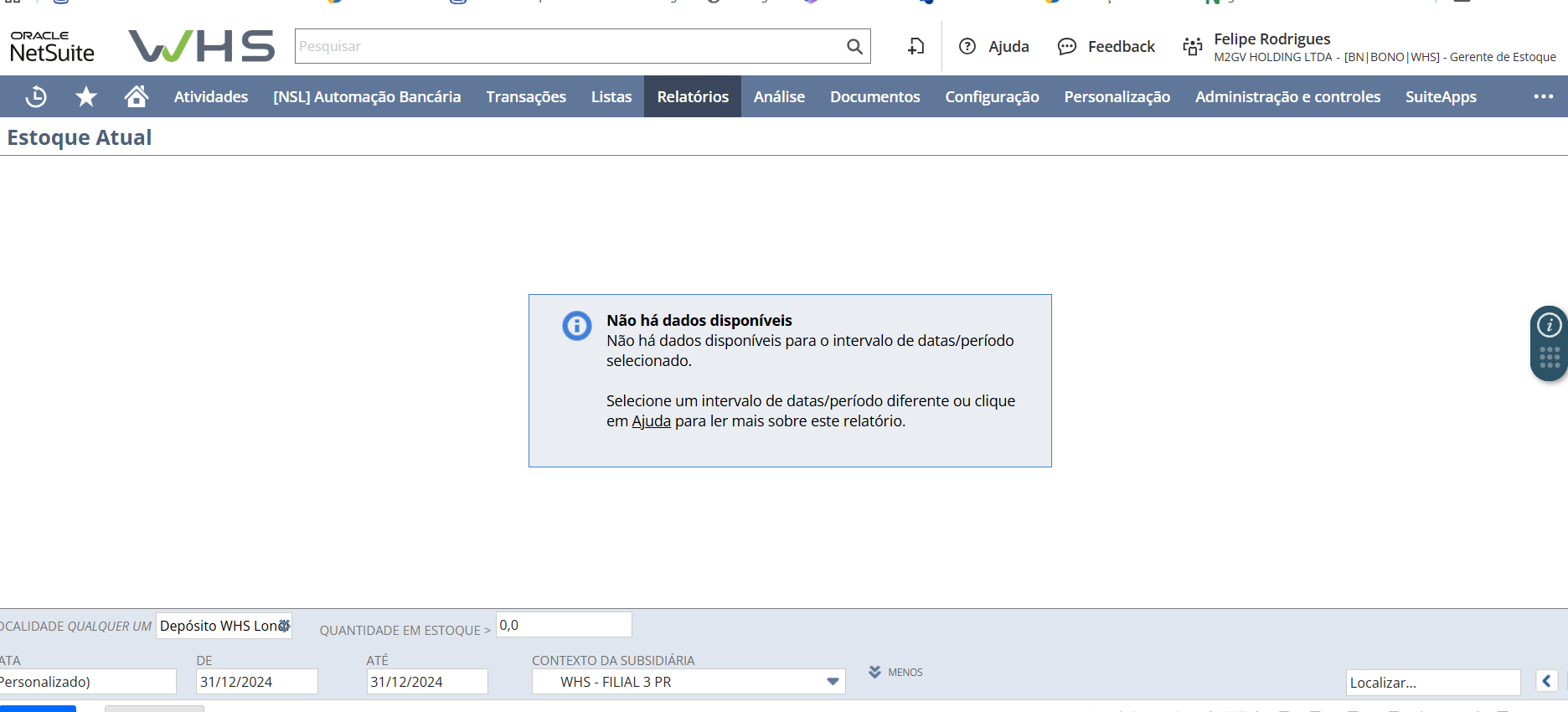Screen dimensions: 1568x712
Task: Open the Relatórios menu
Action: [693, 97]
